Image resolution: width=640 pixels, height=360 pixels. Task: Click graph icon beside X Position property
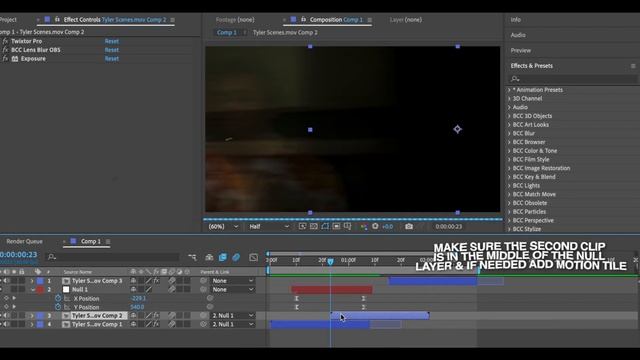(67, 298)
